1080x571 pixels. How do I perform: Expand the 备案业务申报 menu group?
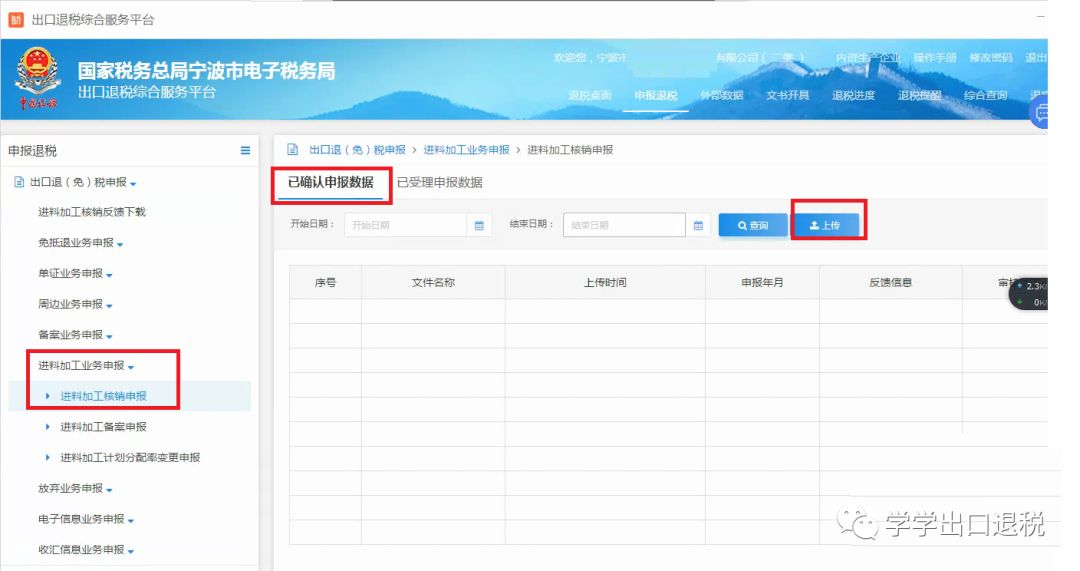pyautogui.click(x=110, y=337)
